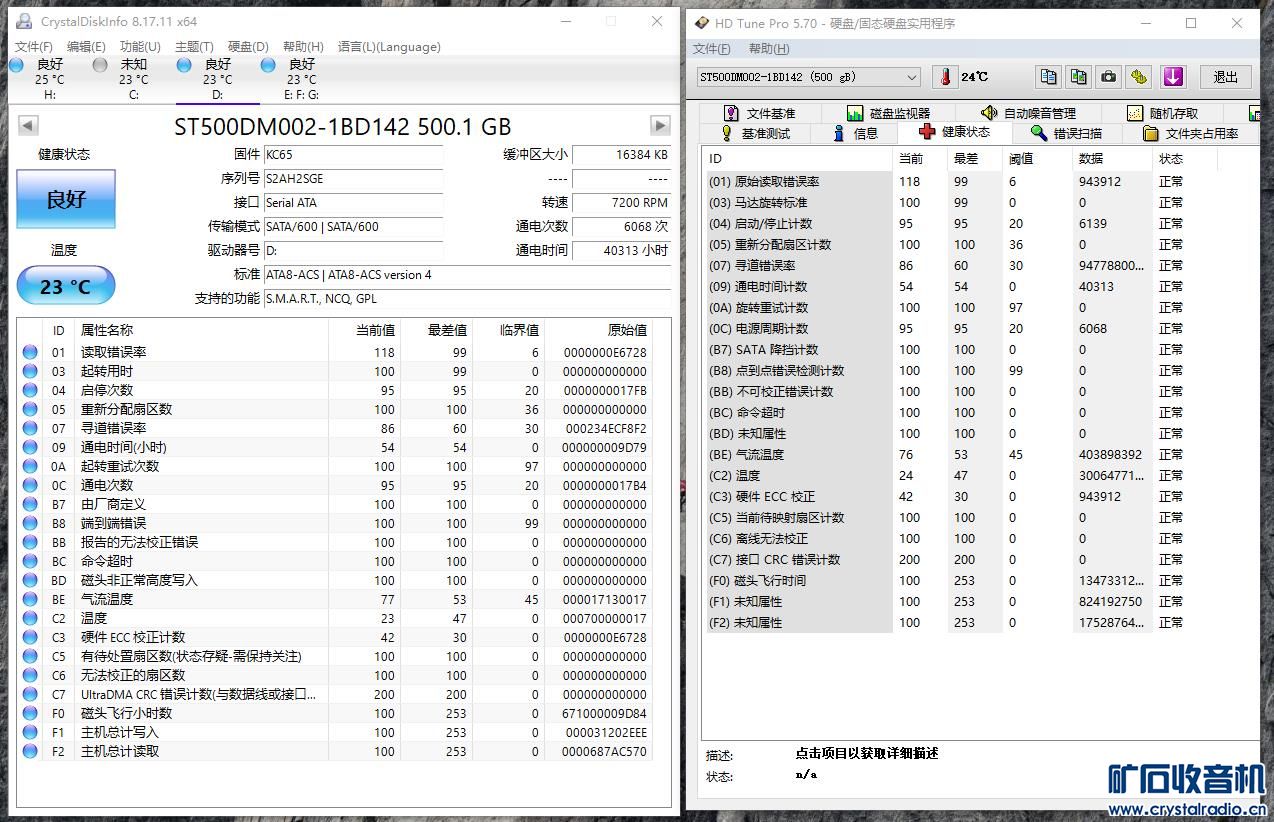Viewport: 1274px width, 822px height.
Task: Switch to the 自动噪音管理 tab
Action: pos(1028,113)
